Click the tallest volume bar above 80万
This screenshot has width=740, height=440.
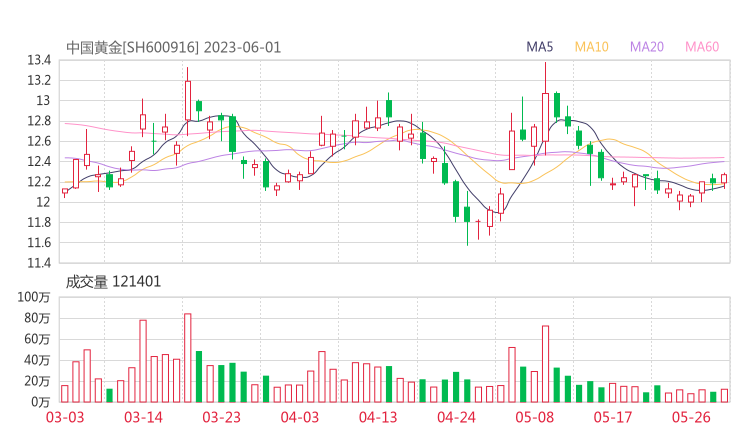[188, 358]
